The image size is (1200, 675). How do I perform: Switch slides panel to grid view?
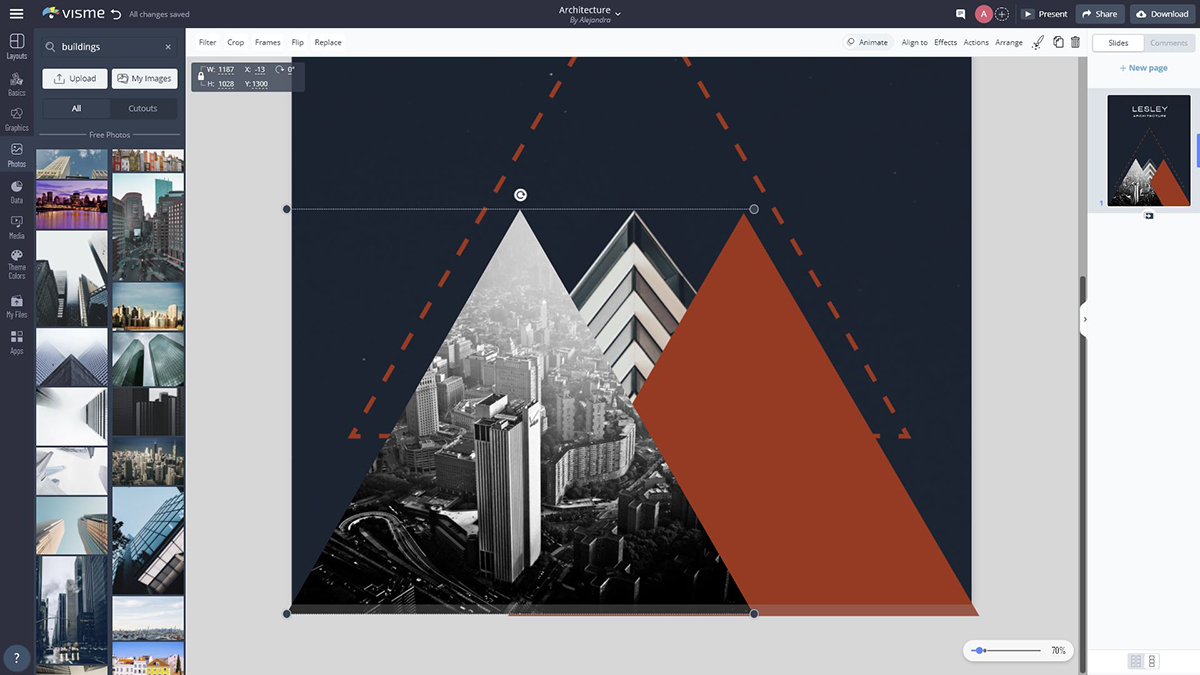(1136, 661)
